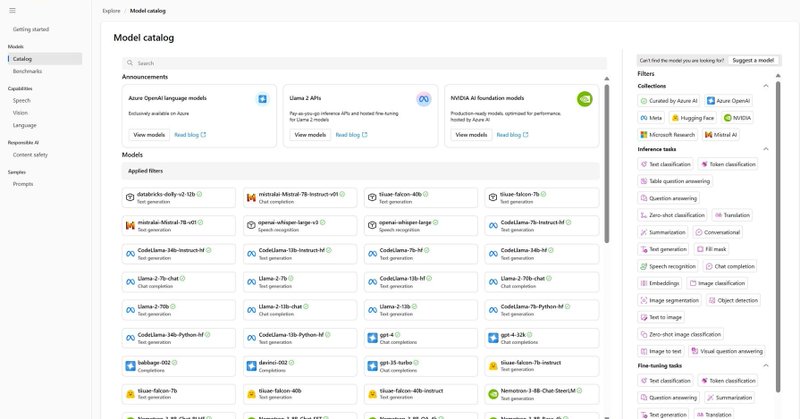Click the Meta icon on Llama-2-7b-chat
Viewport: 800px width, 419px height.
pyautogui.click(x=130, y=282)
